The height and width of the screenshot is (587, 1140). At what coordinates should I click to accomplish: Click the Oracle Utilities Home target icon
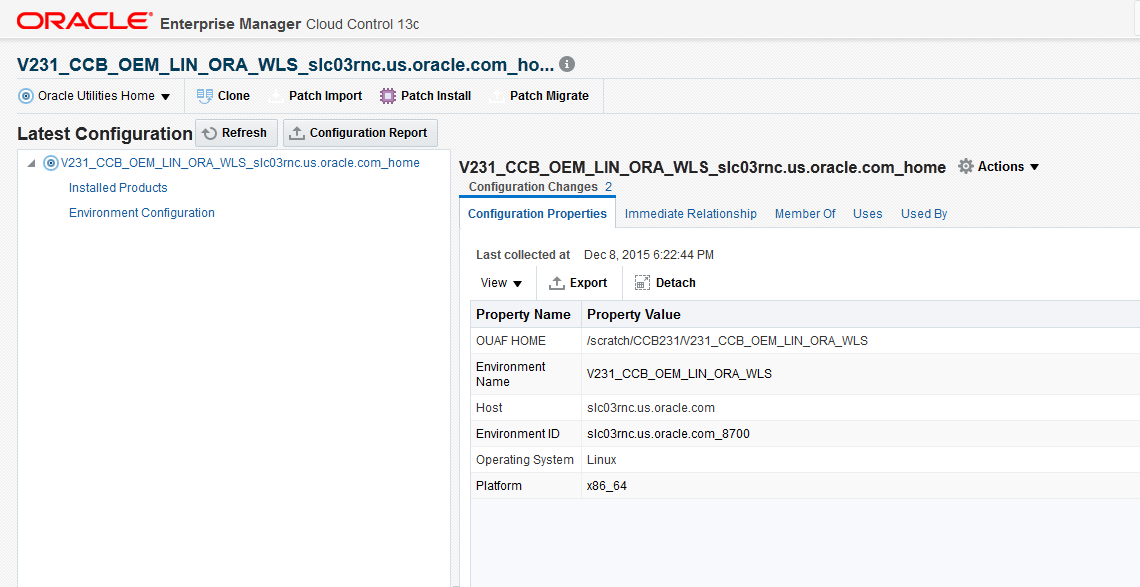pyautogui.click(x=25, y=96)
